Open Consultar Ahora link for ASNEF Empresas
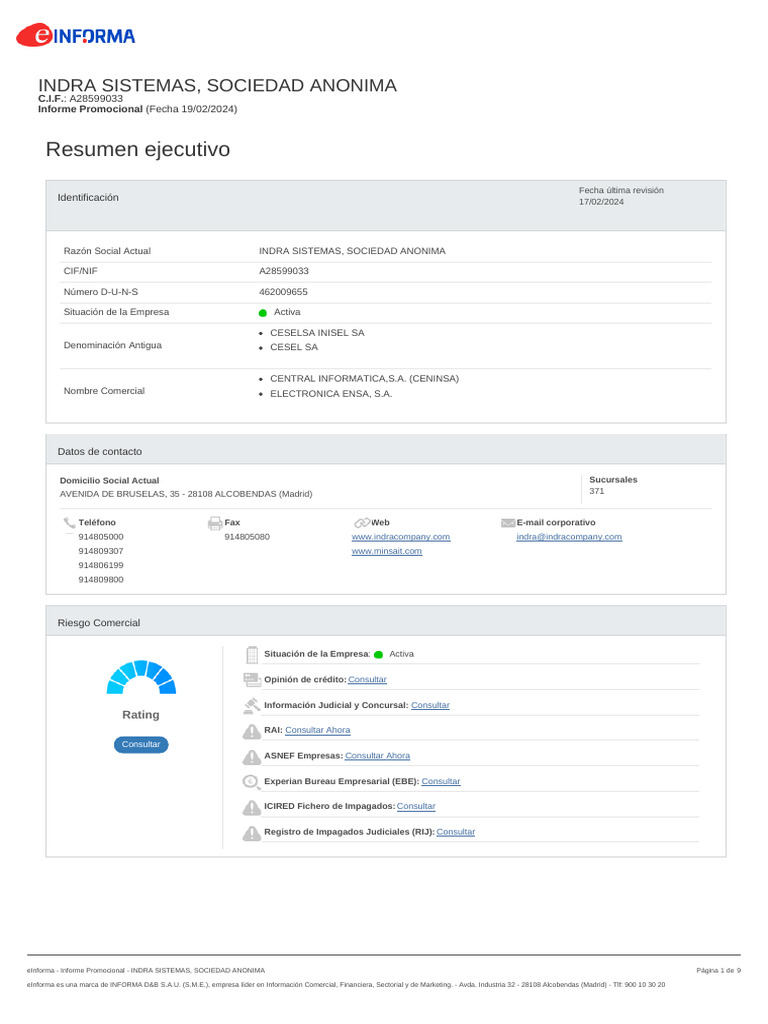The width and height of the screenshot is (768, 1024). coord(377,756)
